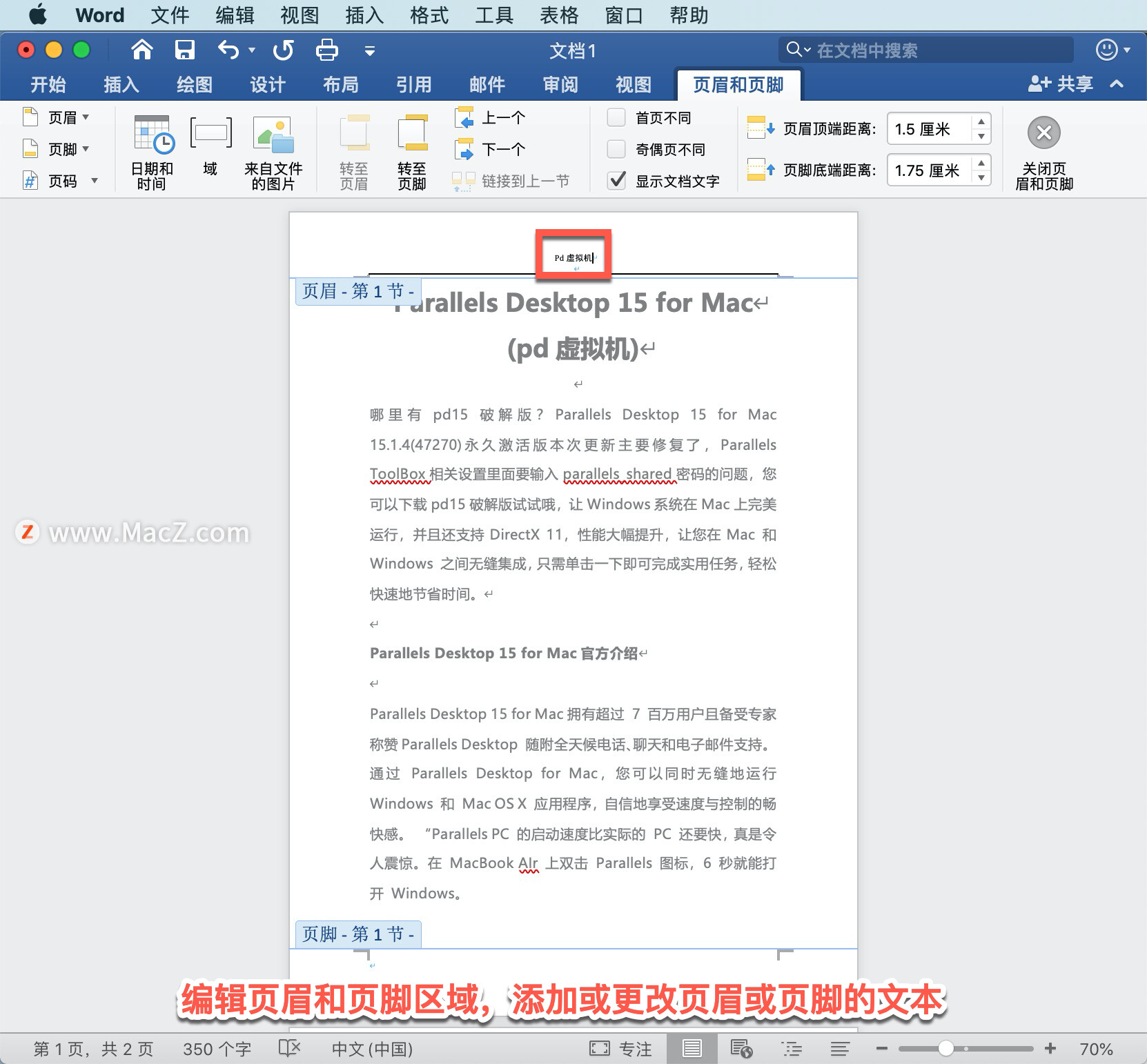Switch to the 审阅 (Review) ribbon tab
Screen dimensions: 1147x1064
point(560,85)
